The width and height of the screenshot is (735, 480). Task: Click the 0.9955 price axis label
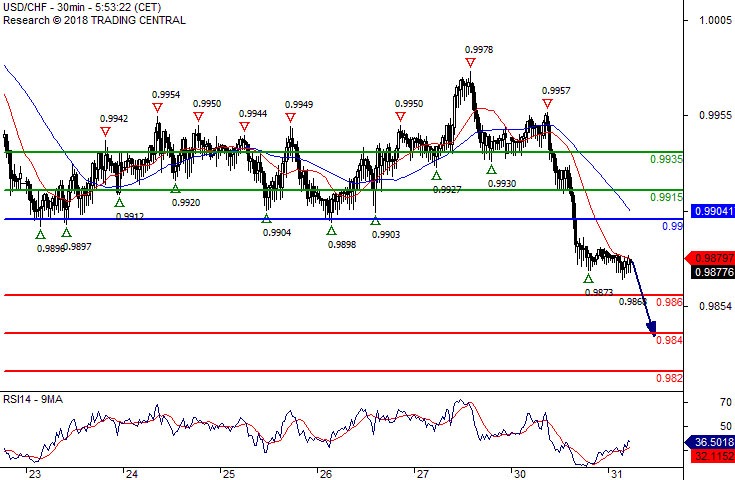(x=715, y=115)
